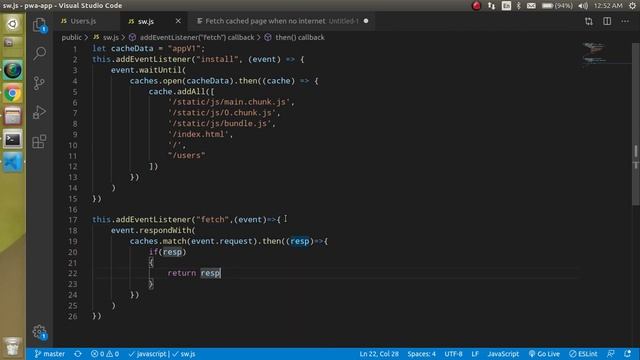Open the Bluetooth menu in top bar
Viewport: 640px width, 360px height.
coord(519,6)
